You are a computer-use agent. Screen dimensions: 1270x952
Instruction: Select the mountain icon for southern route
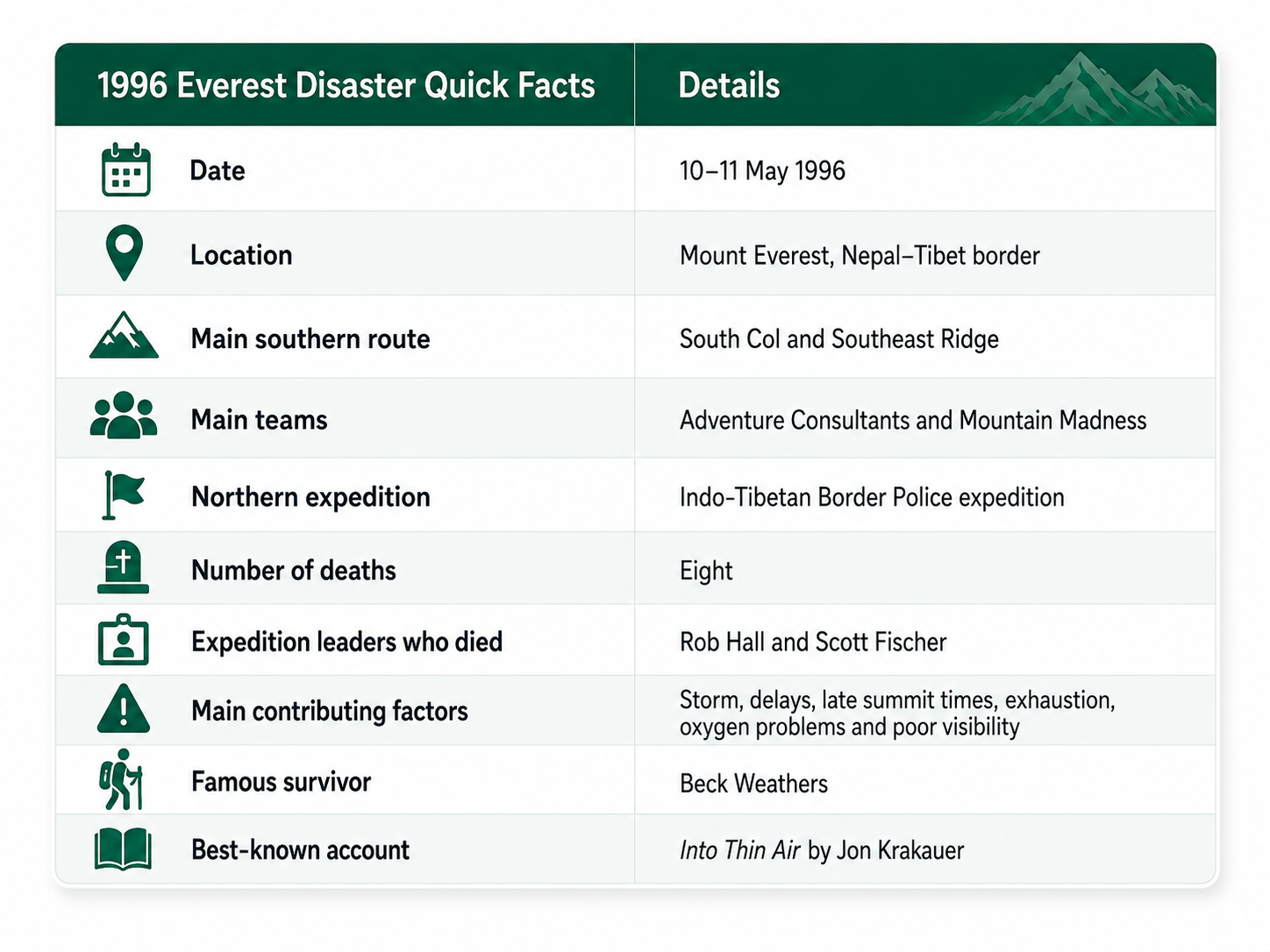click(x=124, y=335)
